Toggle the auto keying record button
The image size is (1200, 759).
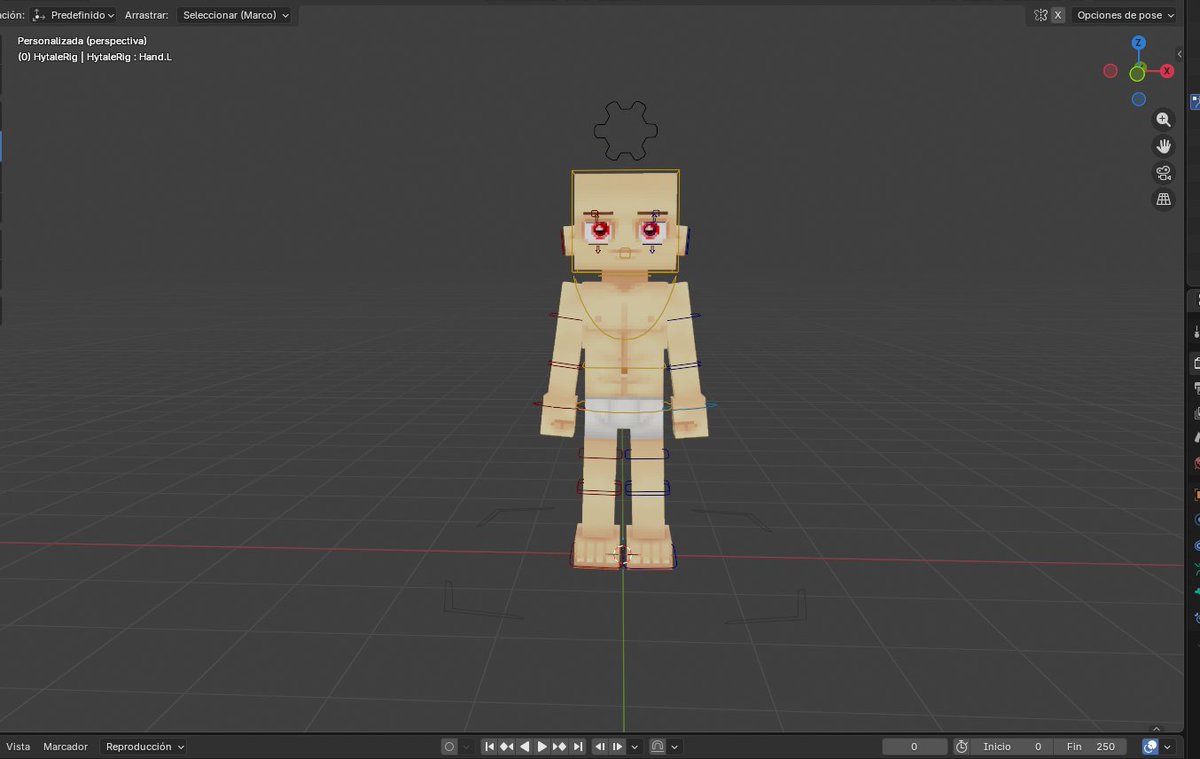450,746
